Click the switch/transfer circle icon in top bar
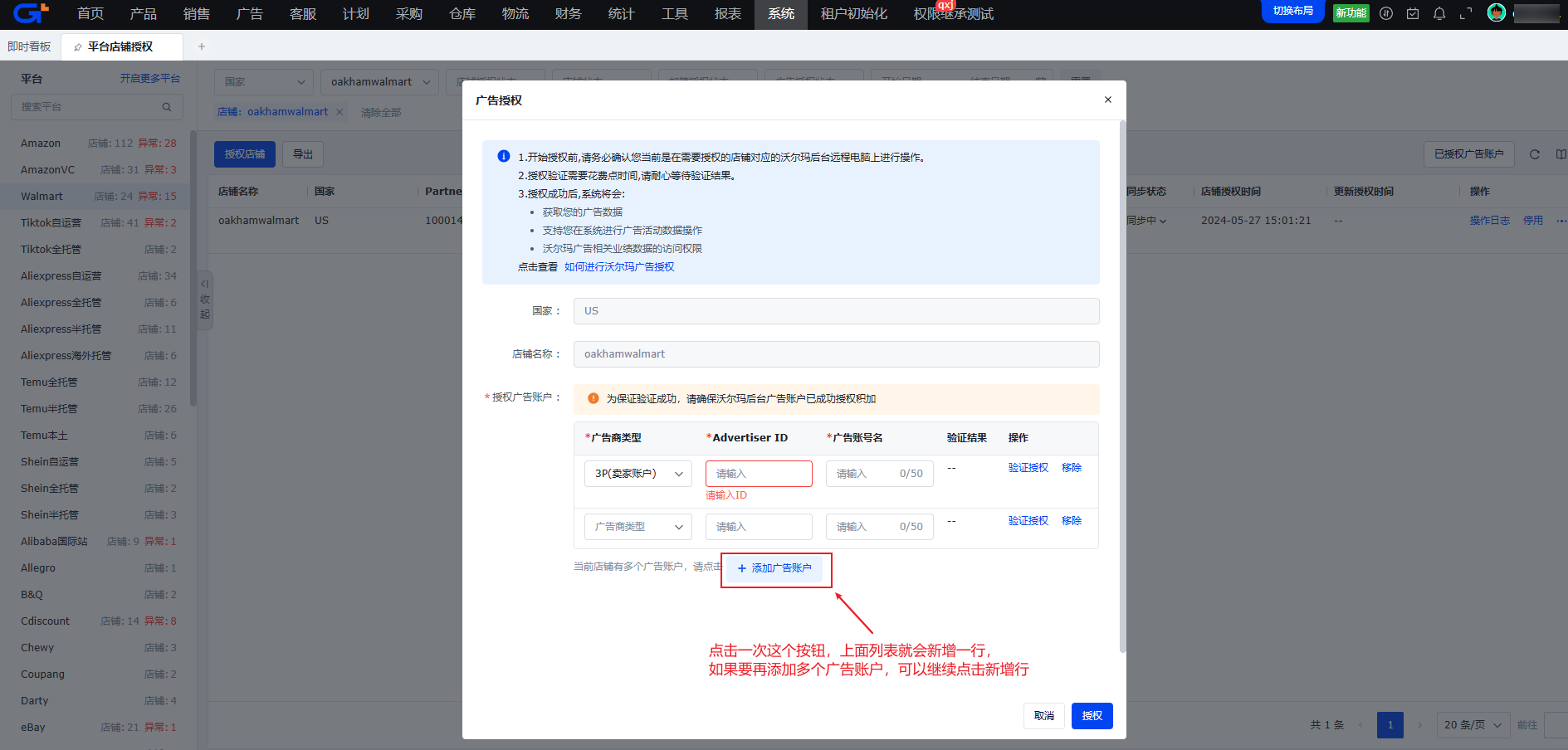 (1385, 13)
